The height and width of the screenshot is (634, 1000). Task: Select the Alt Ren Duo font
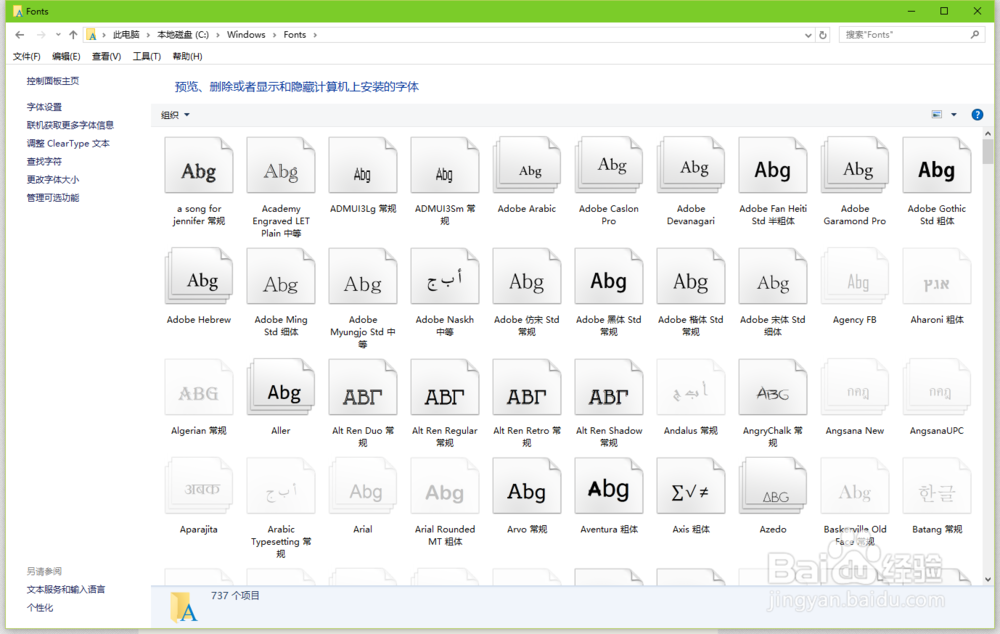[363, 387]
